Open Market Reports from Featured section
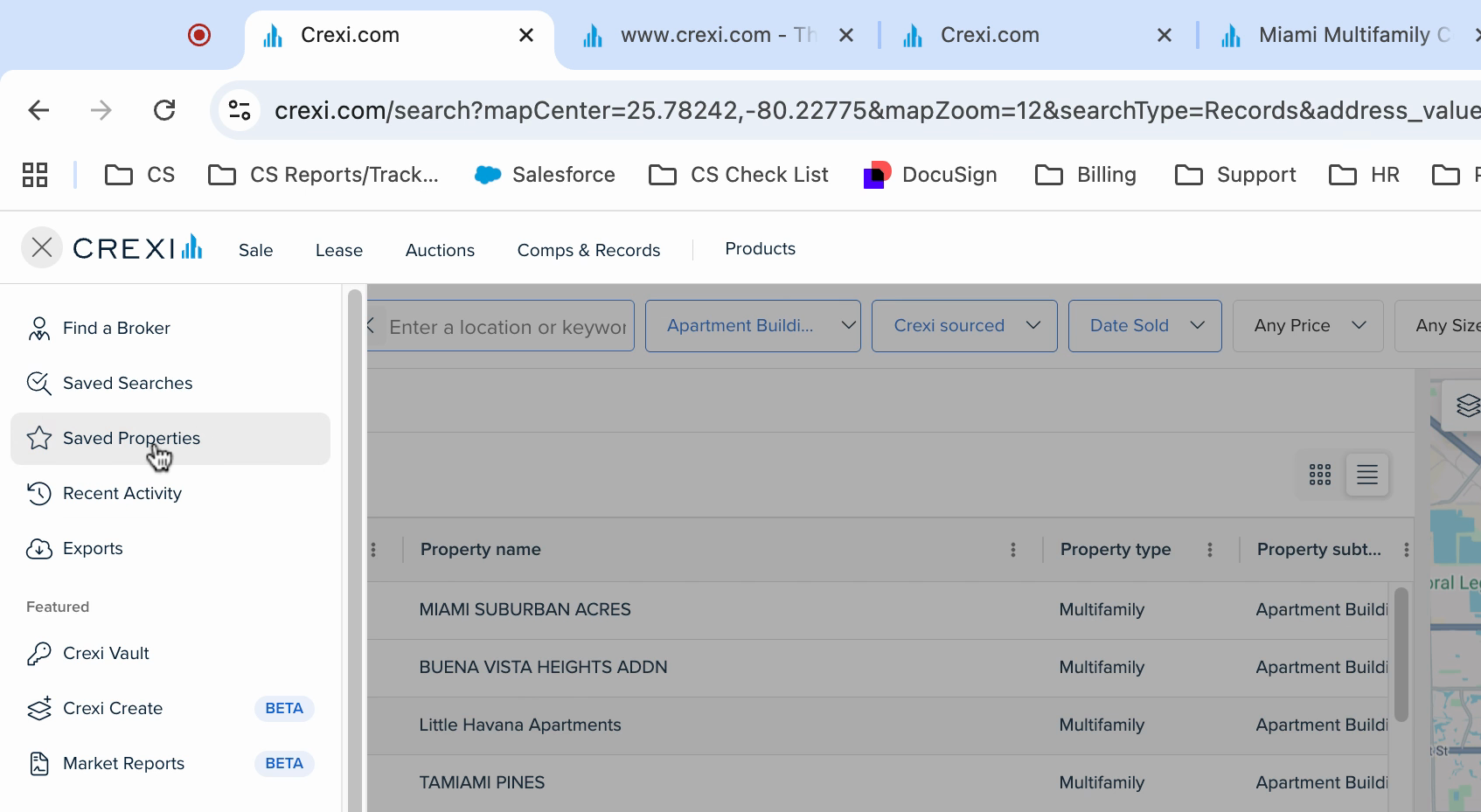Screen dimensions: 1481x812 point(123,764)
